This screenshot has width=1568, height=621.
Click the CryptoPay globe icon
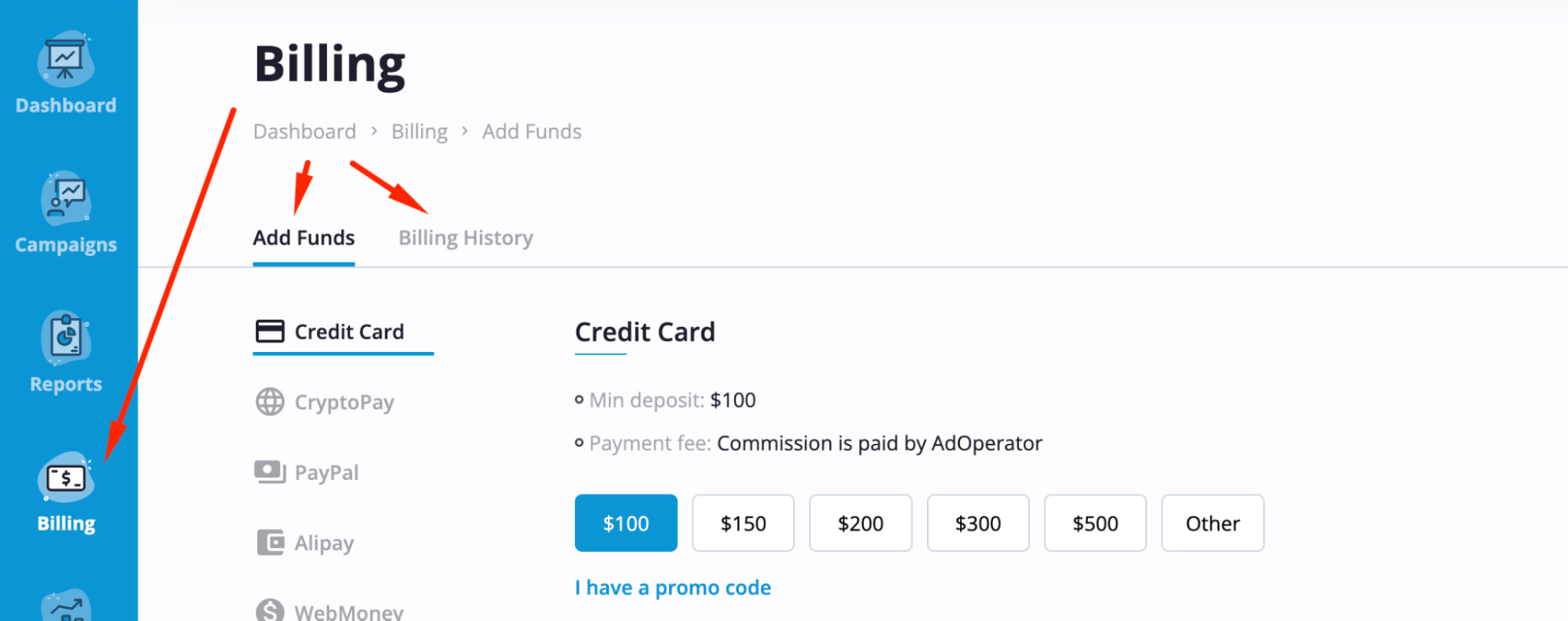pos(270,401)
